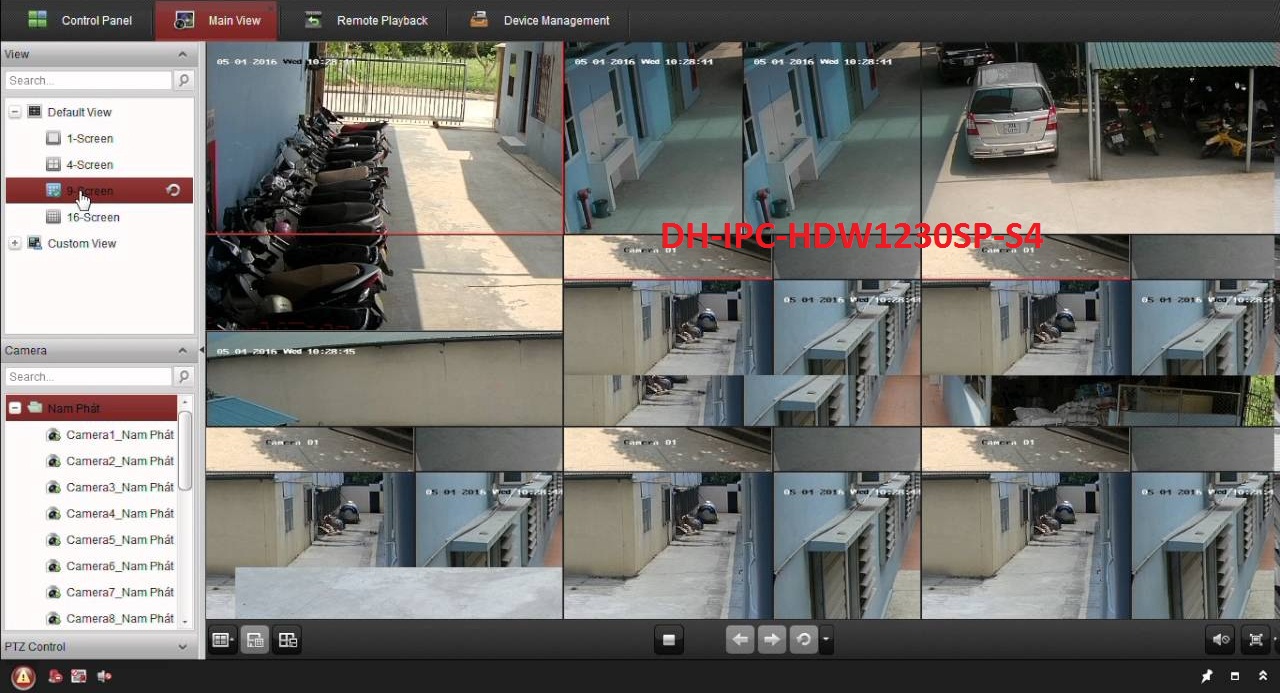Screen dimensions: 1280x693
Task: Expand alarm panel with double-up chevron
Action: click(1262, 677)
